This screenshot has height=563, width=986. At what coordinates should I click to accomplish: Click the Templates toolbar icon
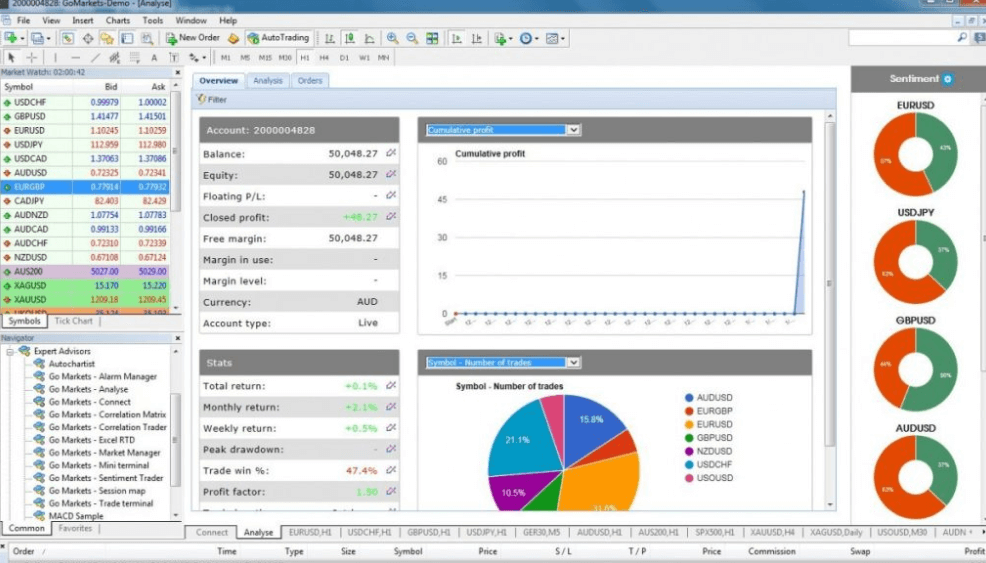[x=551, y=38]
